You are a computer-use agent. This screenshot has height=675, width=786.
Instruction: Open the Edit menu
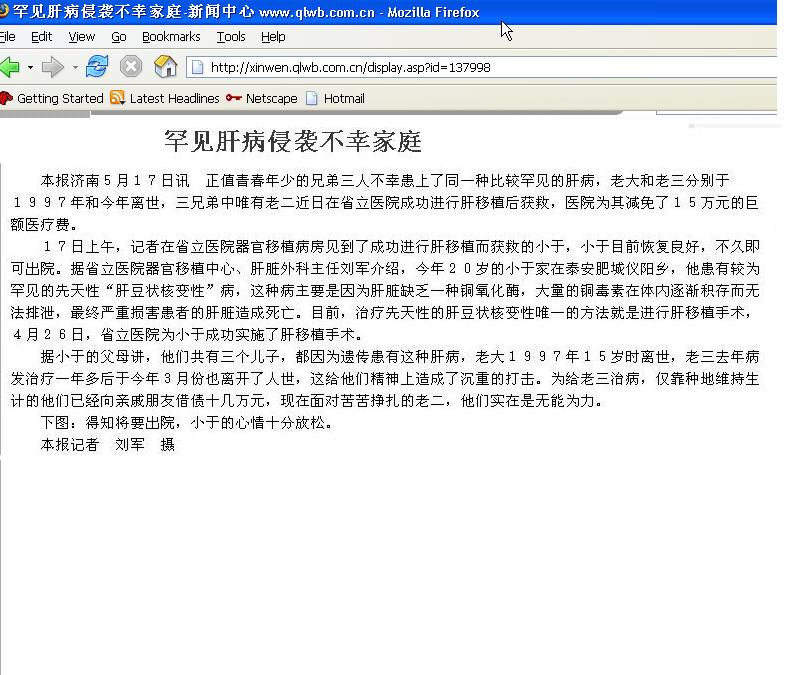click(41, 37)
